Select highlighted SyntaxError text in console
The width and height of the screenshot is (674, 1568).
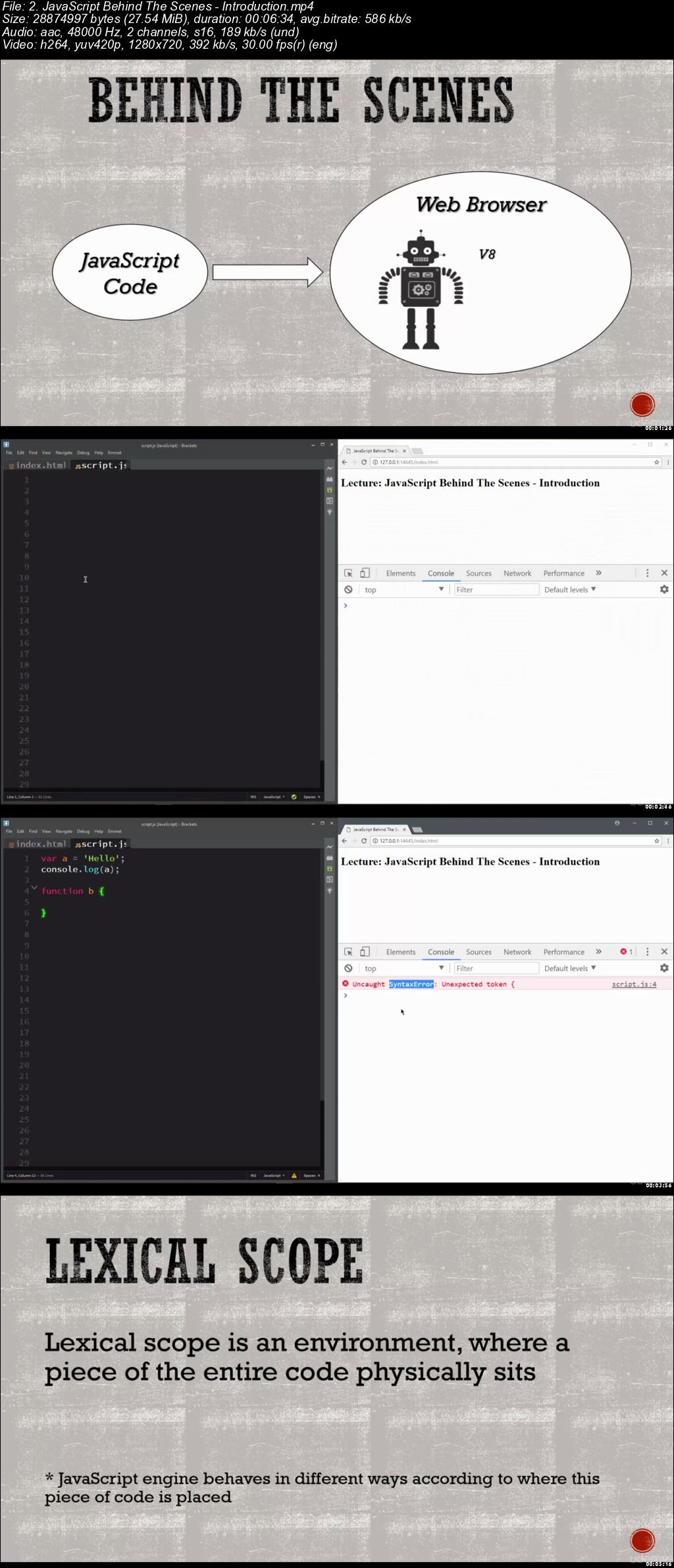pos(411,984)
